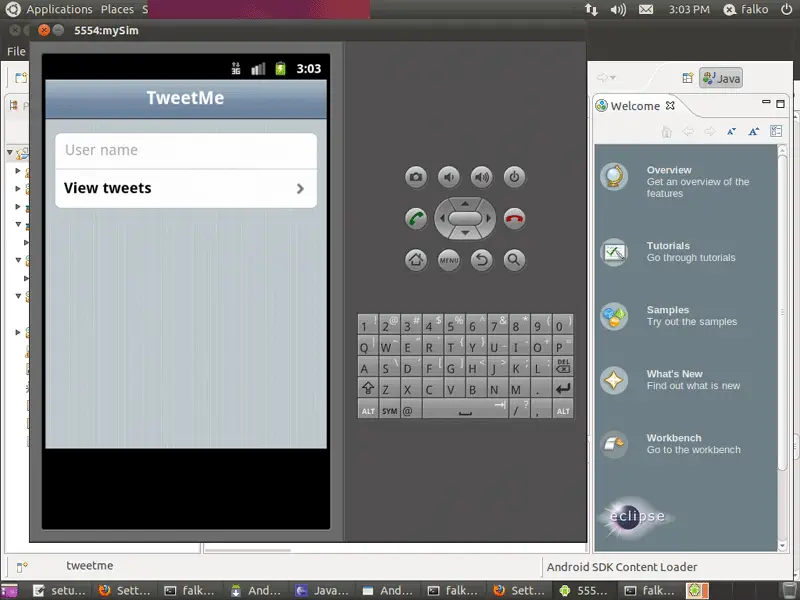Minimize the Welcome view panel
This screenshot has height=600, width=800.
click(766, 103)
